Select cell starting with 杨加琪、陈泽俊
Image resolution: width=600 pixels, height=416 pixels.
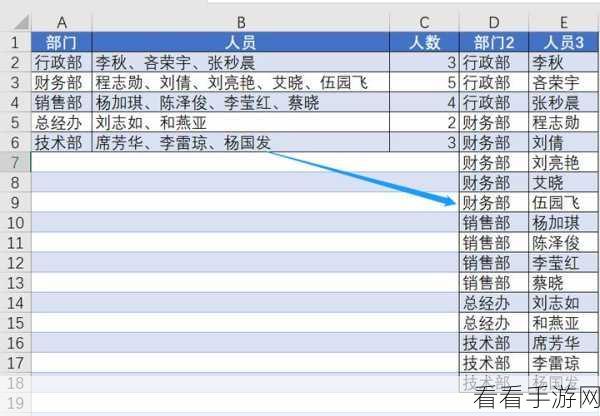tap(241, 102)
